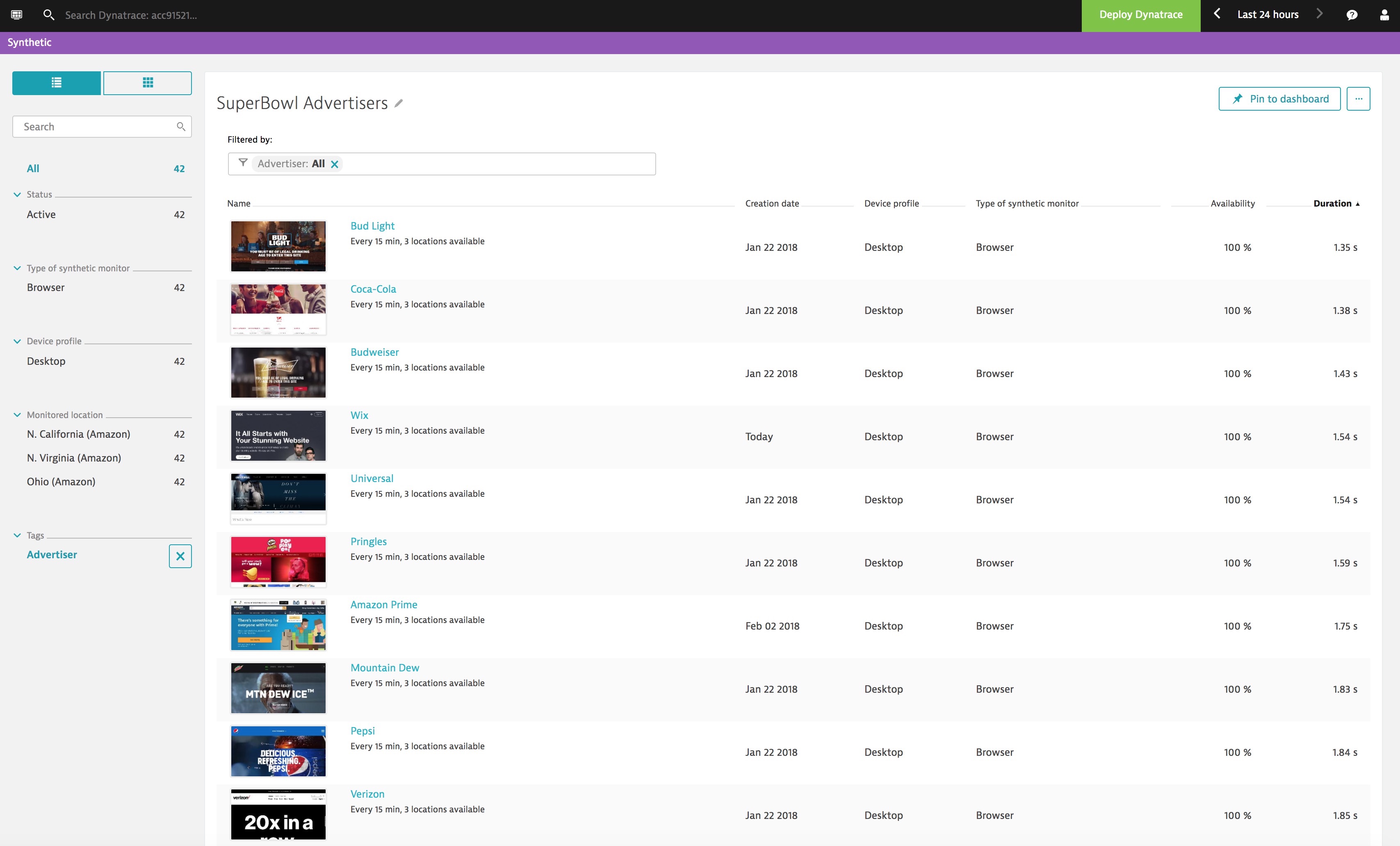
Task: Open the Bud Light monitor
Action: click(372, 226)
